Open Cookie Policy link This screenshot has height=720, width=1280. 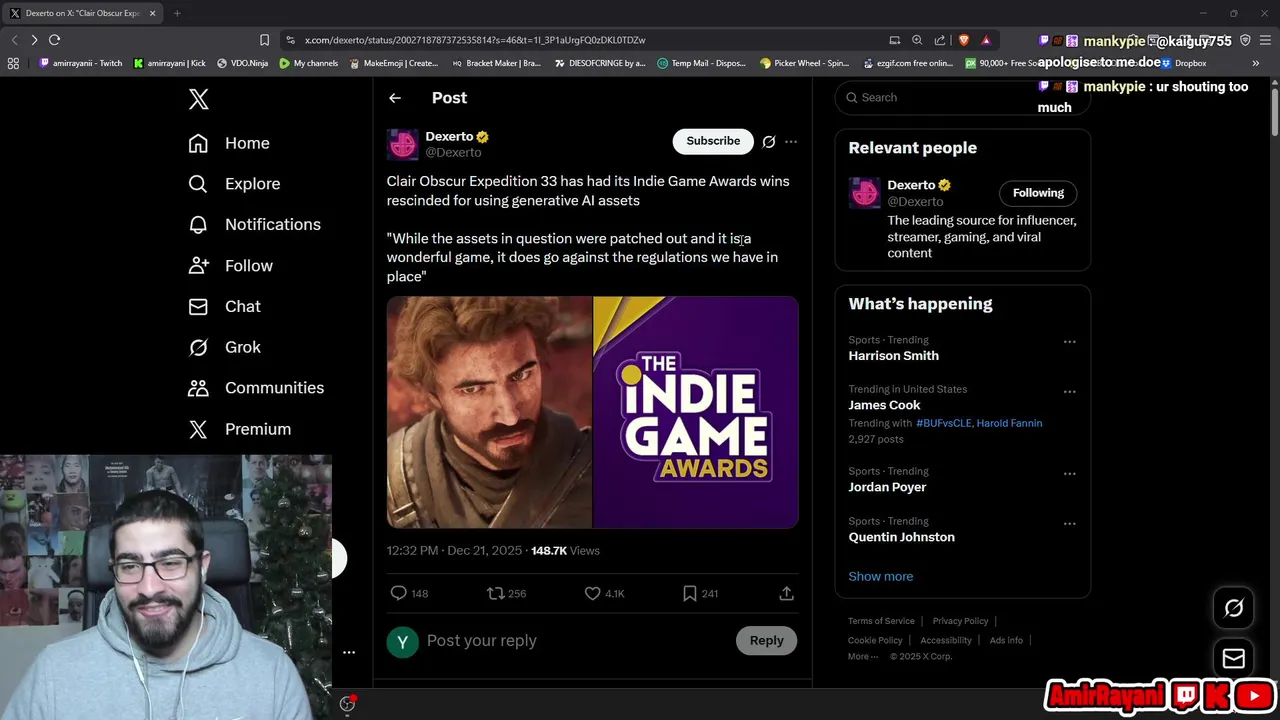[x=875, y=640]
